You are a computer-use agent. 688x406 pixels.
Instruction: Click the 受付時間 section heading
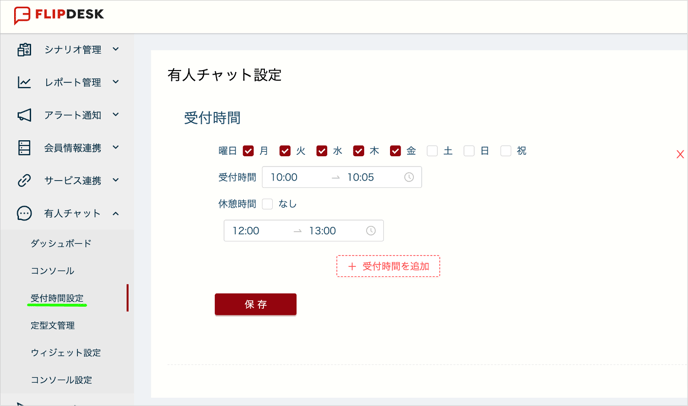click(x=212, y=118)
